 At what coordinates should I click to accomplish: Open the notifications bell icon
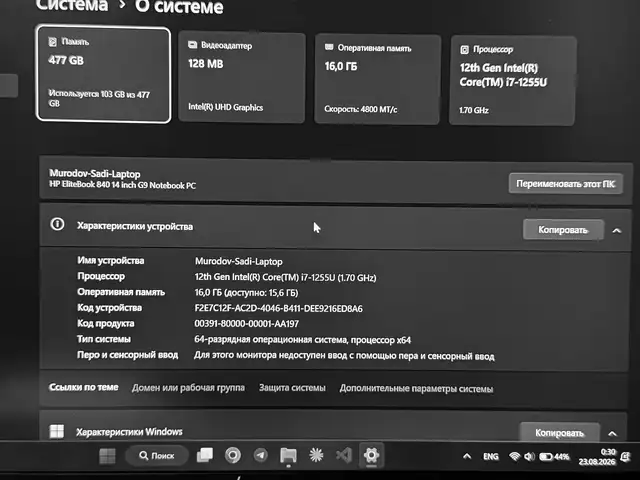(x=626, y=457)
